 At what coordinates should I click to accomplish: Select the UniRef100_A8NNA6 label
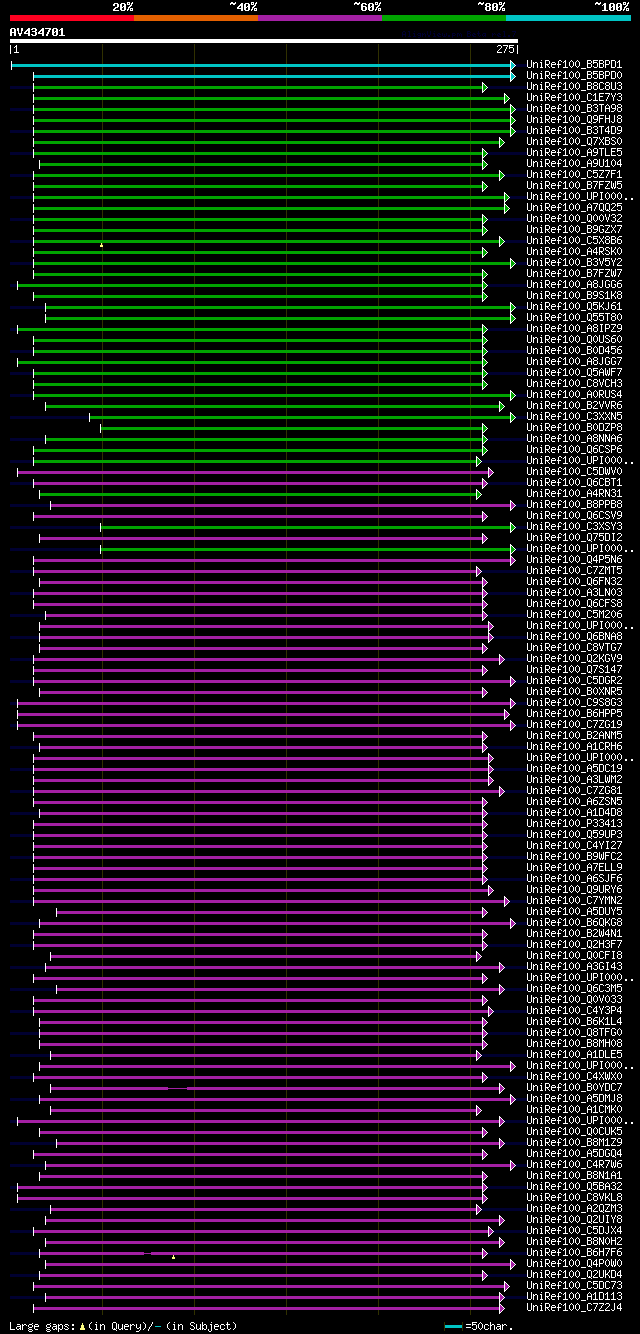(574, 439)
